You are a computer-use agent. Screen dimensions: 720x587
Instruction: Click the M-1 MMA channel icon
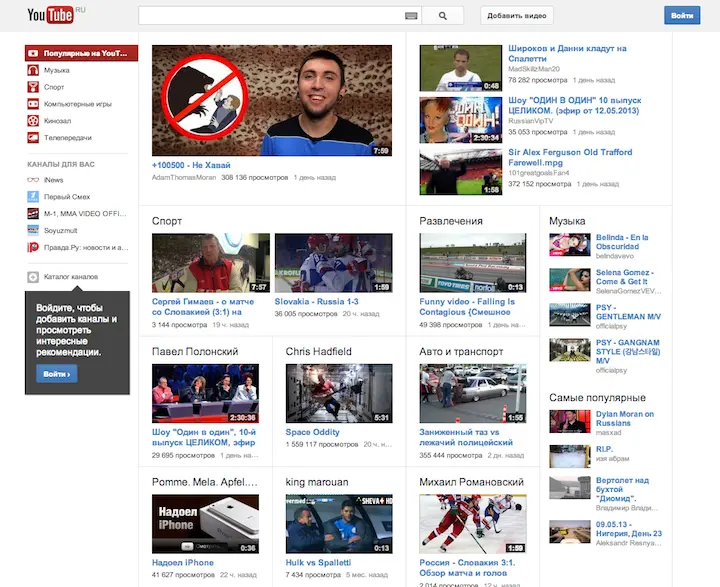33,214
